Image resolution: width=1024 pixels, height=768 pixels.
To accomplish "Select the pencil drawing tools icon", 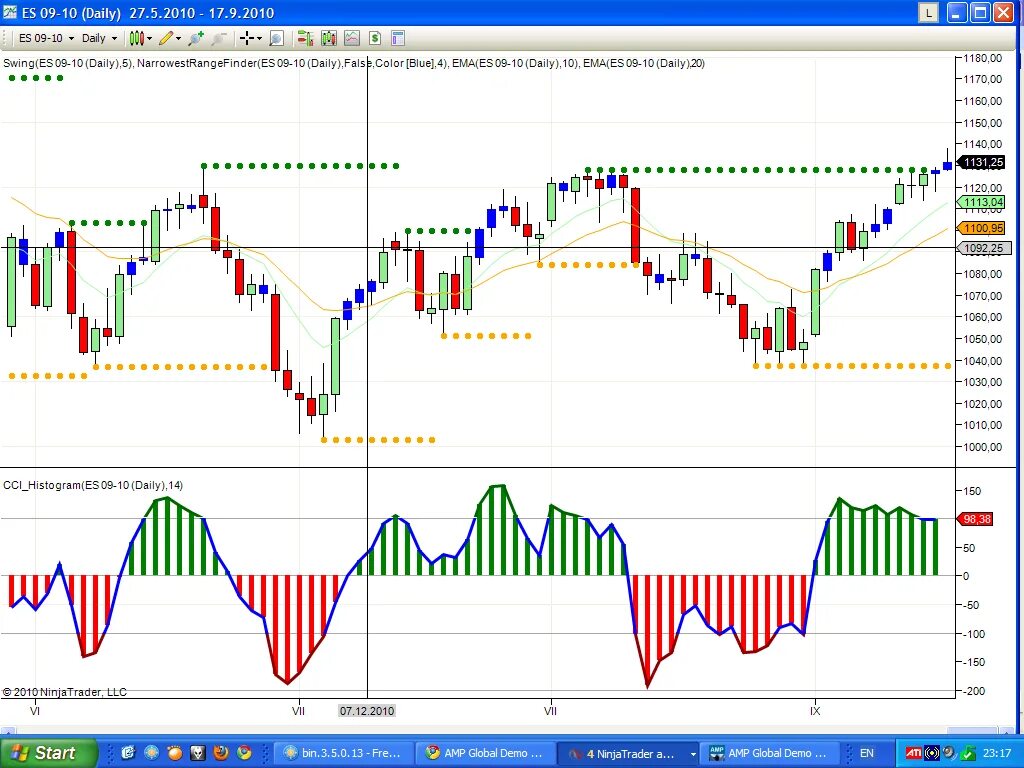I will [x=166, y=39].
